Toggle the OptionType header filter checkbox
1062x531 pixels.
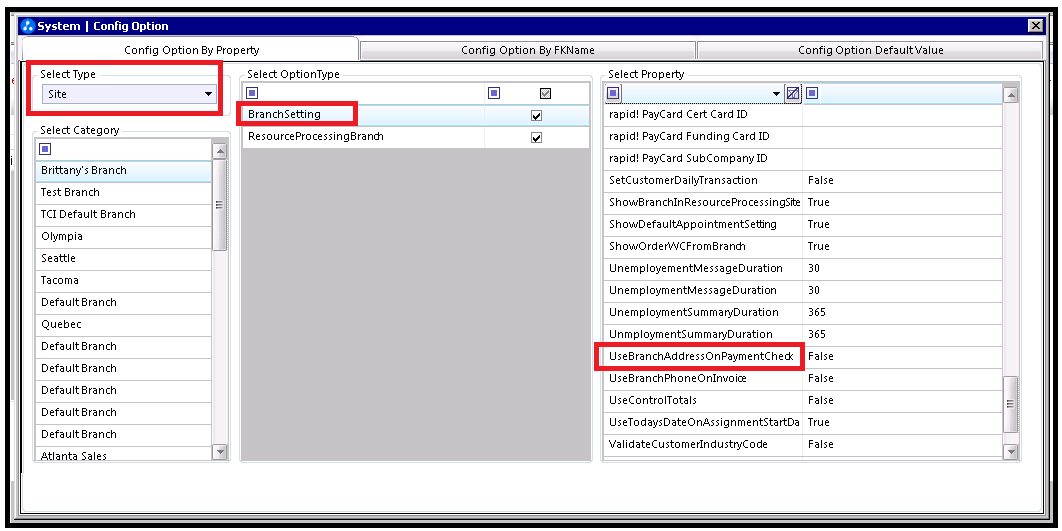click(545, 93)
